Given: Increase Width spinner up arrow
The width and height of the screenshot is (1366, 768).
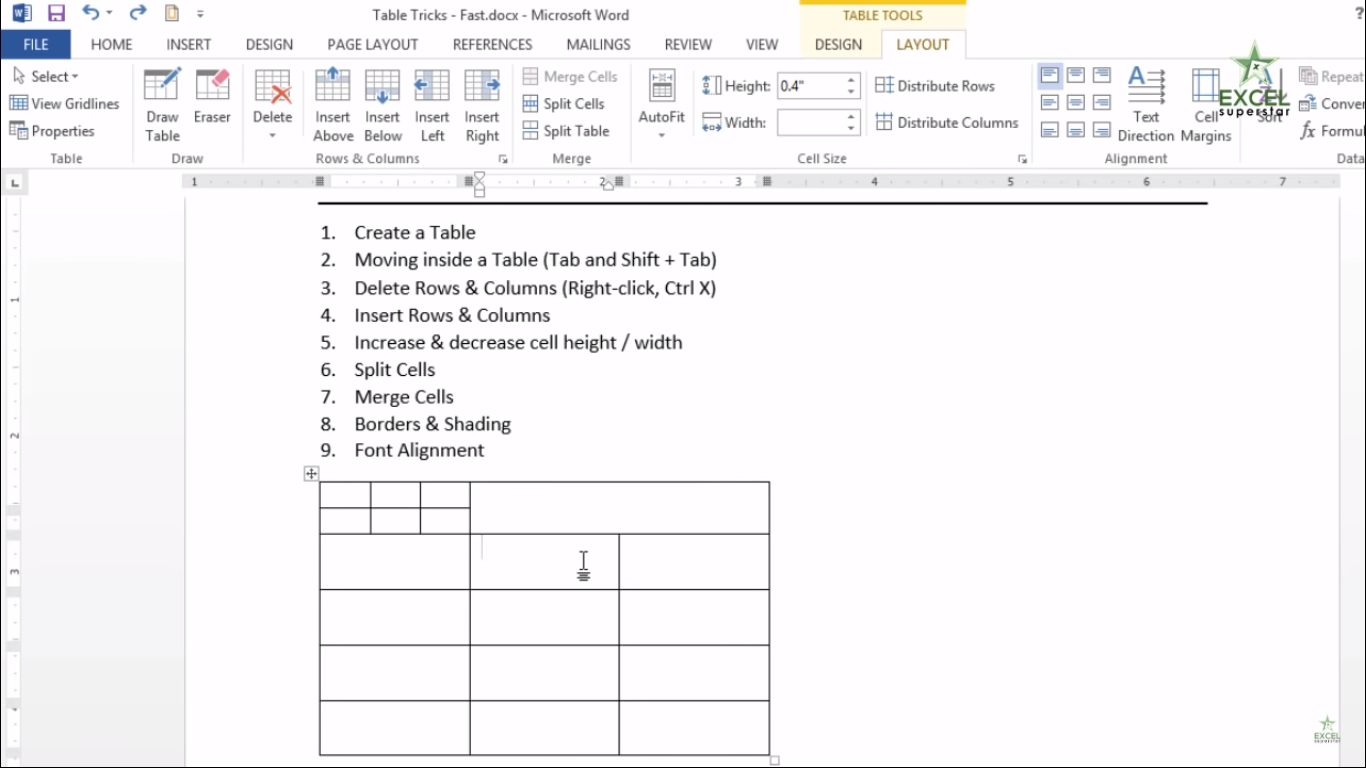Looking at the screenshot, I should pyautogui.click(x=851, y=117).
